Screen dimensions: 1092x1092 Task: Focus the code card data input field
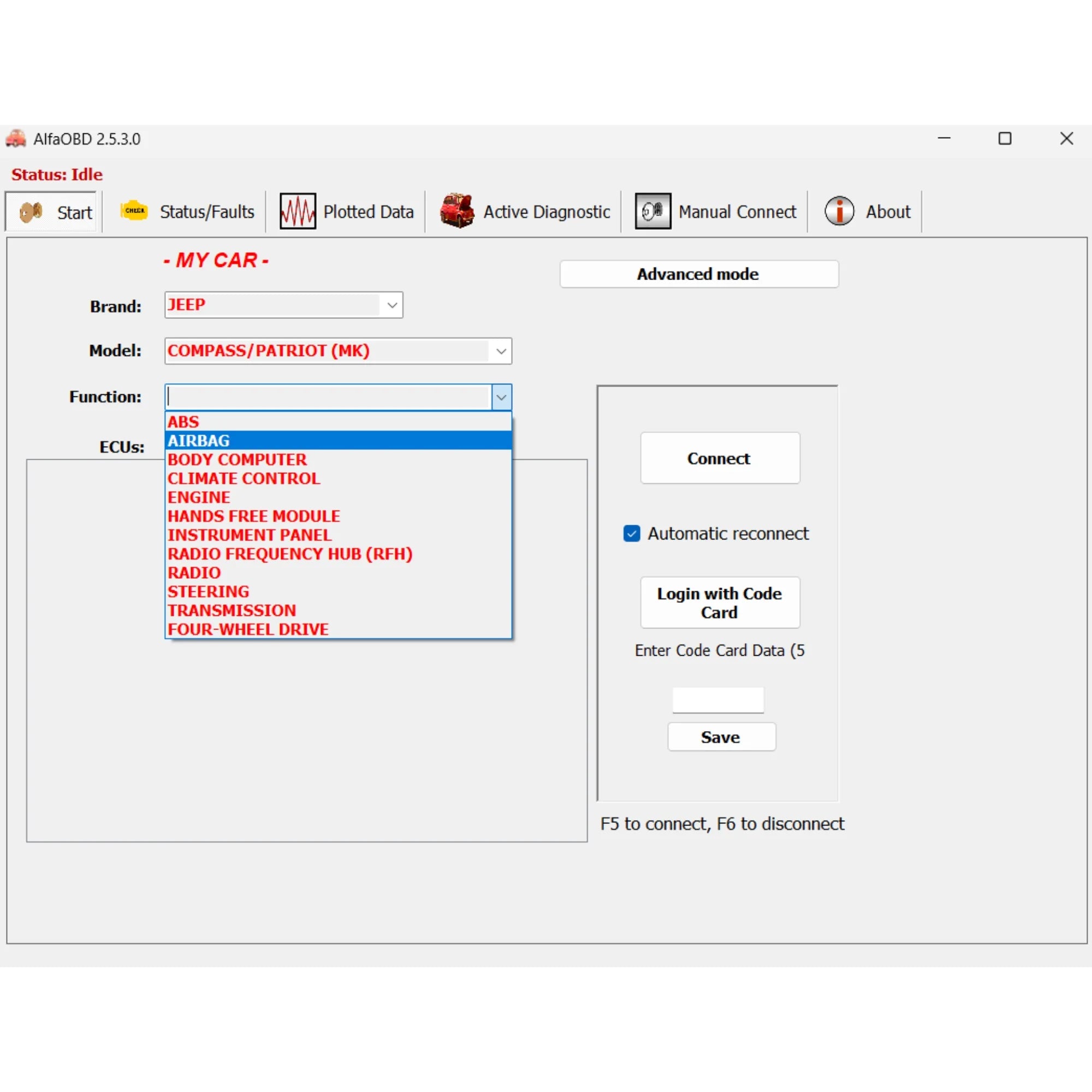(x=718, y=700)
